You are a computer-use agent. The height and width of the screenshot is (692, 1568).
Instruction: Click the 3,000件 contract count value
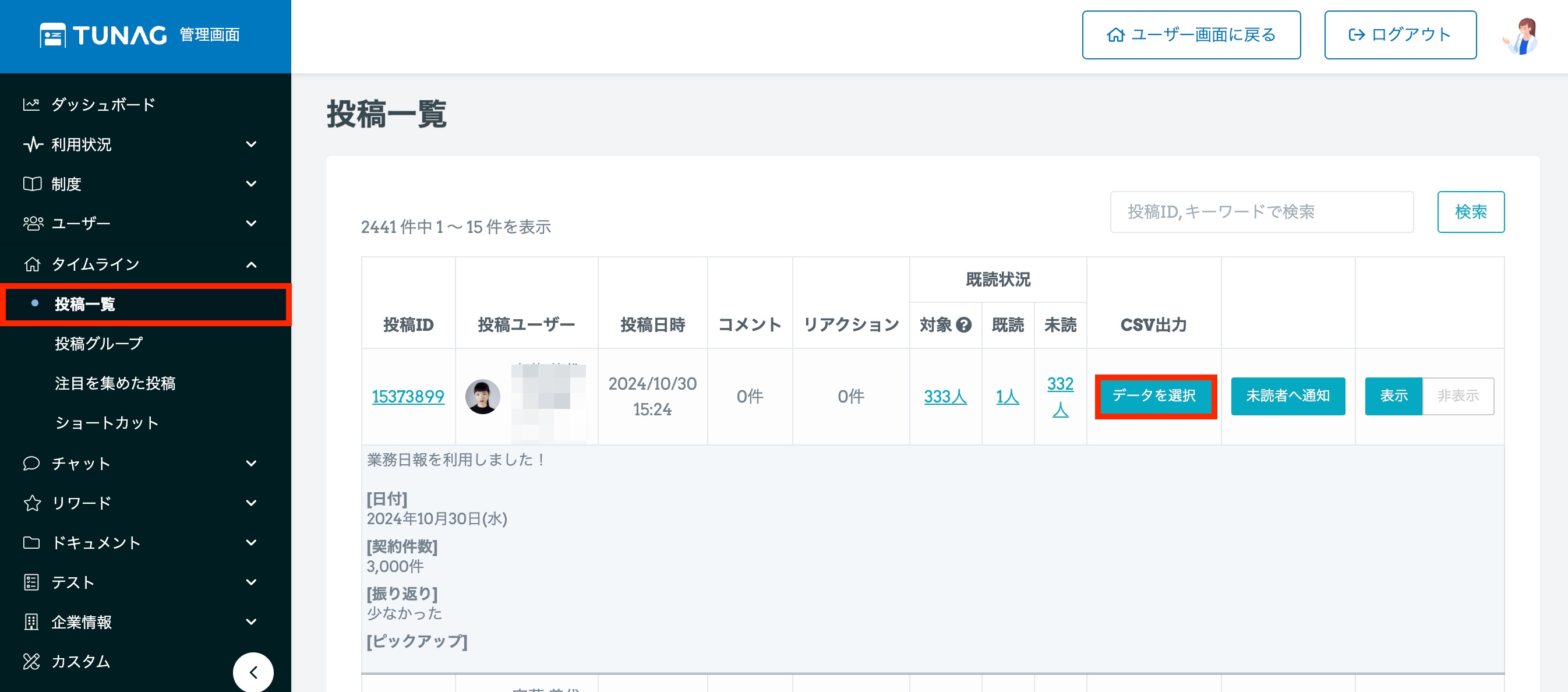(395, 567)
